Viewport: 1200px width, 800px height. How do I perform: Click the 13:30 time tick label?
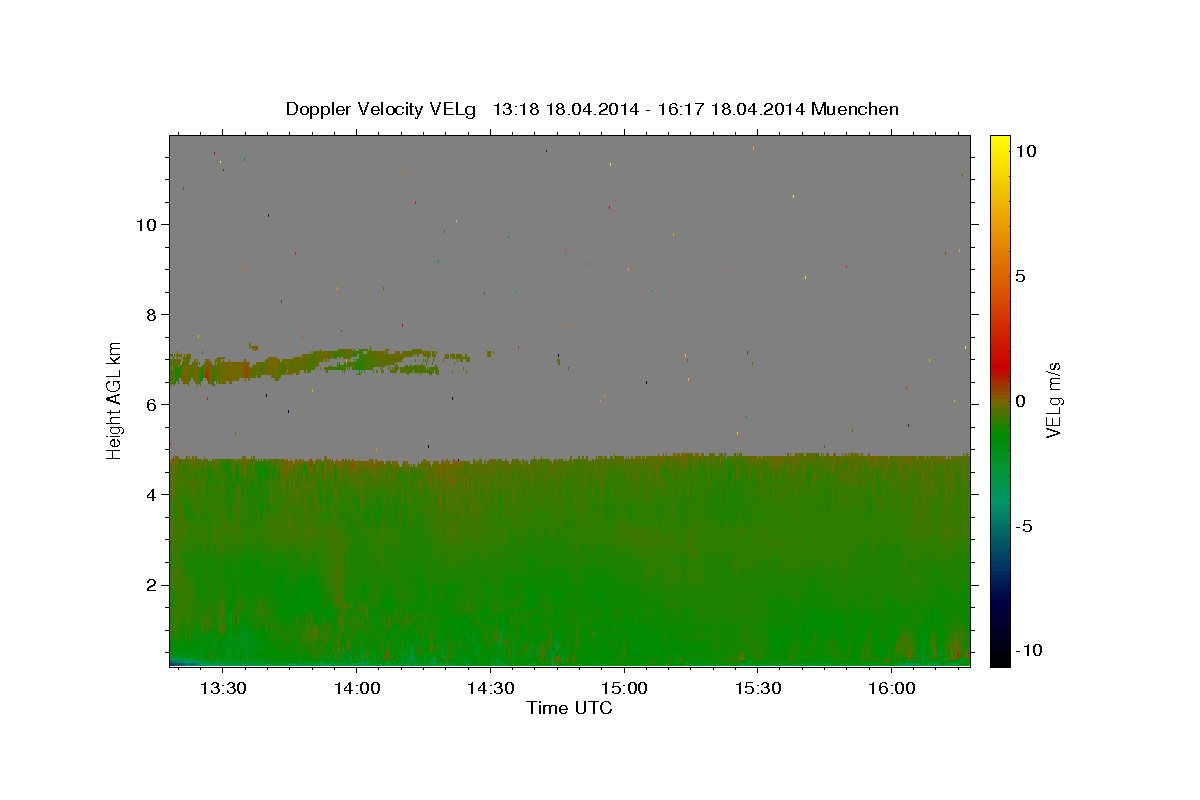223,689
